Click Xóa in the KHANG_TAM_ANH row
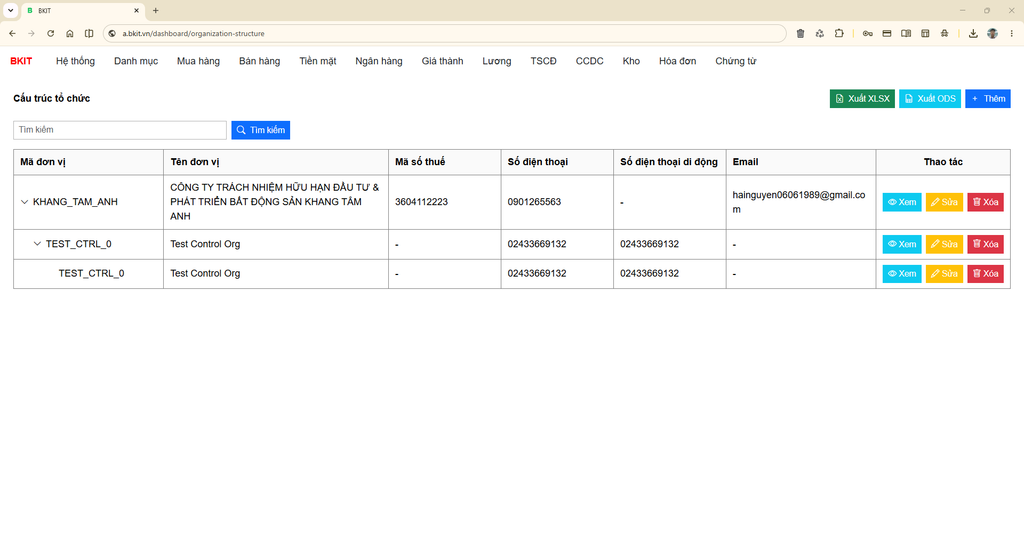Image resolution: width=1024 pixels, height=550 pixels. tap(985, 202)
